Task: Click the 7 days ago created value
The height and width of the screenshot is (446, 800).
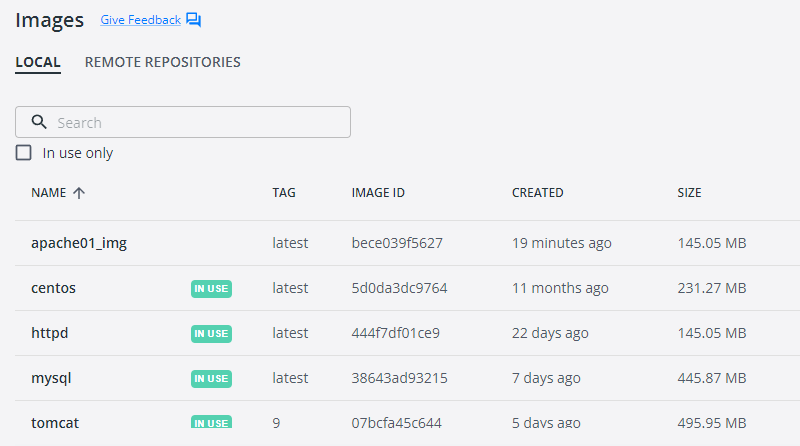Action: click(x=546, y=378)
